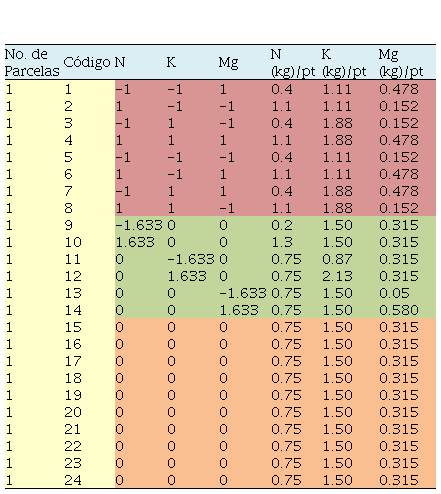Select the "Mg (kg)/pt" header cell
The width and height of the screenshot is (441, 494).
(401, 62)
